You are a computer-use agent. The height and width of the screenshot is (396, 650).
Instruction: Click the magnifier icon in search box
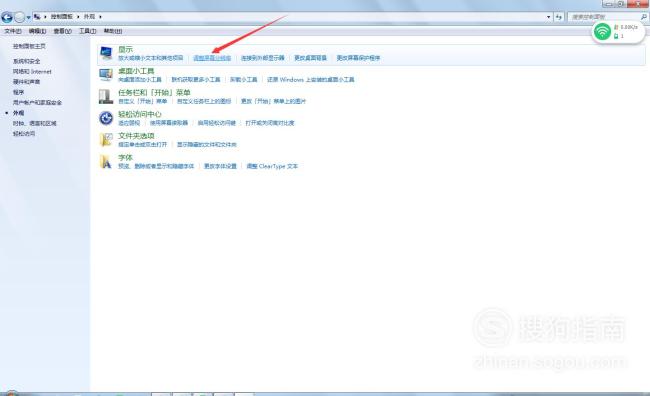(643, 17)
